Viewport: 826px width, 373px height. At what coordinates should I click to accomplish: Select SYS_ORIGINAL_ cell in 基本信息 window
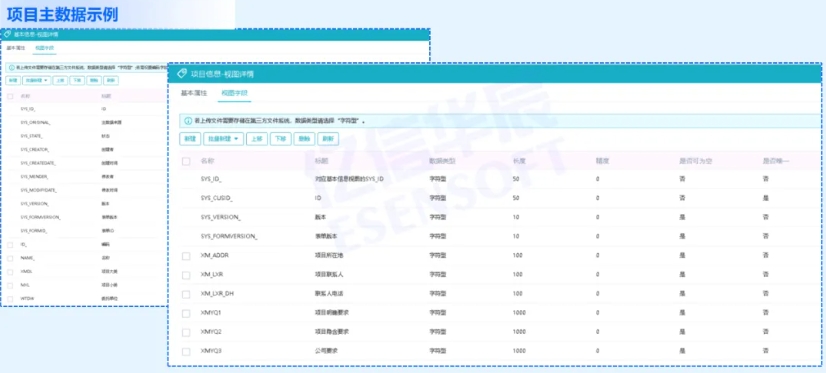(35, 122)
